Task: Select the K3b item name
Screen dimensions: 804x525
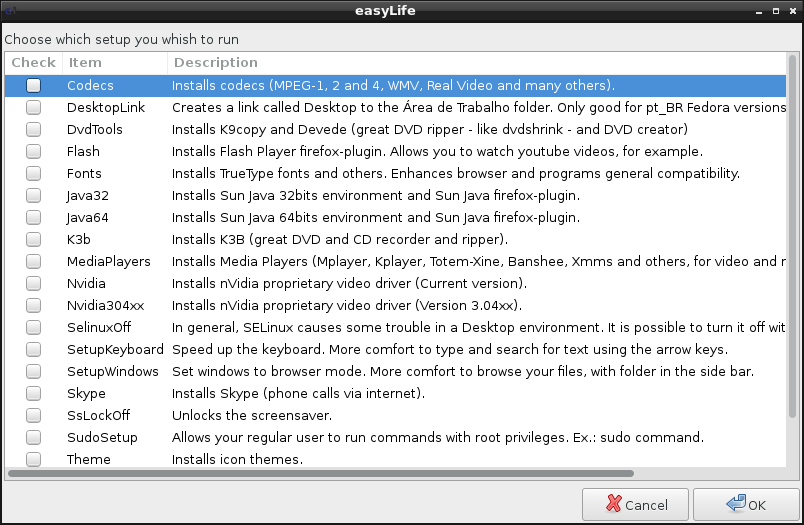Action: pos(78,240)
